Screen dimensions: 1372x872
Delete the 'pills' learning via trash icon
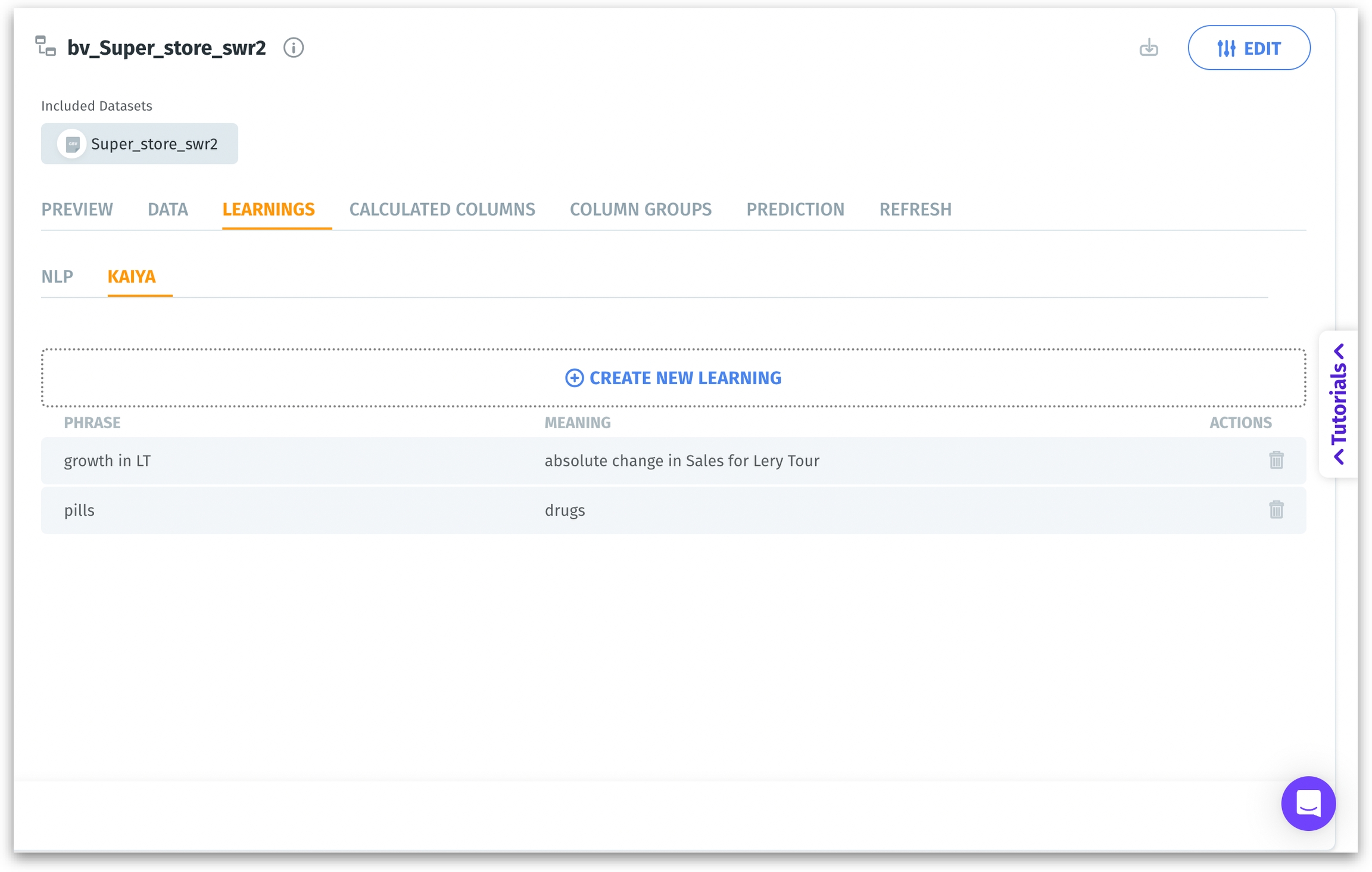(1276, 510)
